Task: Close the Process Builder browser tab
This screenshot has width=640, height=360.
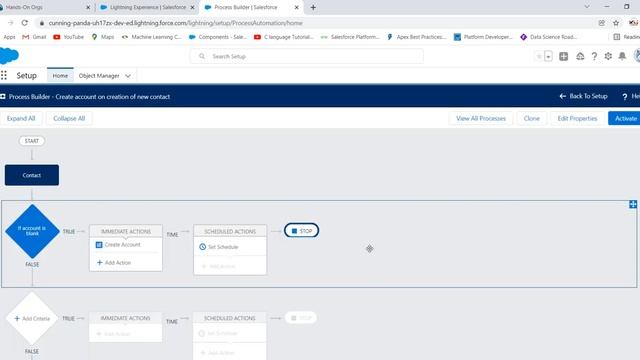Action: click(x=297, y=7)
